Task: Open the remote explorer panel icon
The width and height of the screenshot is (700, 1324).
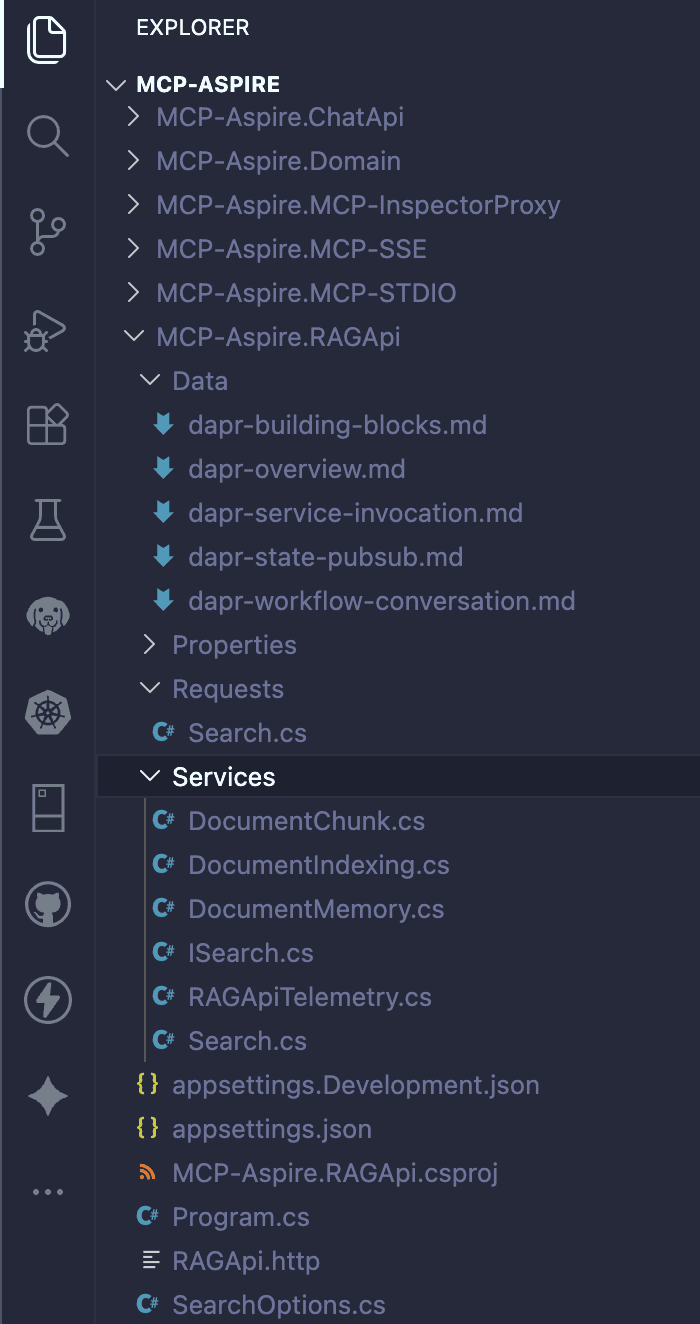Action: tap(47, 808)
